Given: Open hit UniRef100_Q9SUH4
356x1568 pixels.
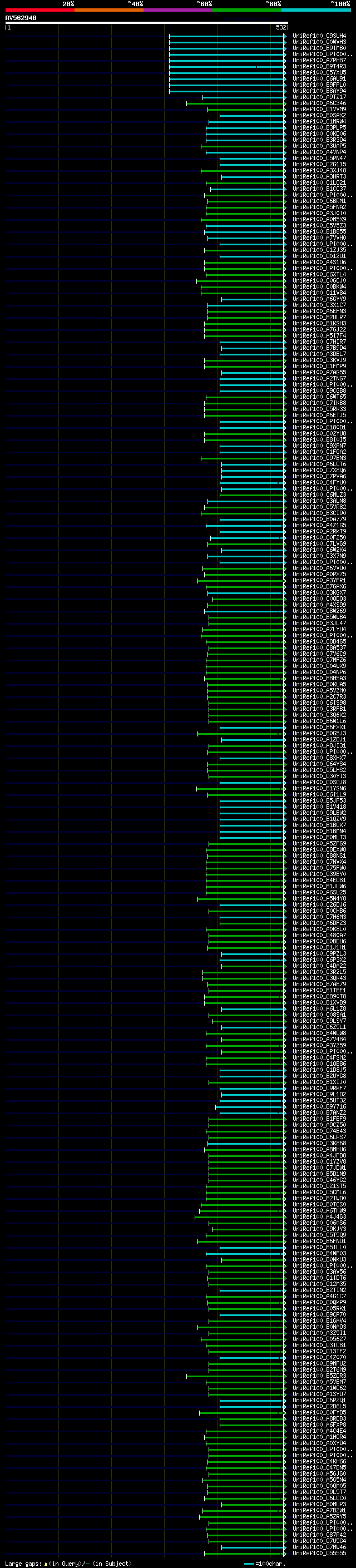Looking at the screenshot, I should [319, 36].
